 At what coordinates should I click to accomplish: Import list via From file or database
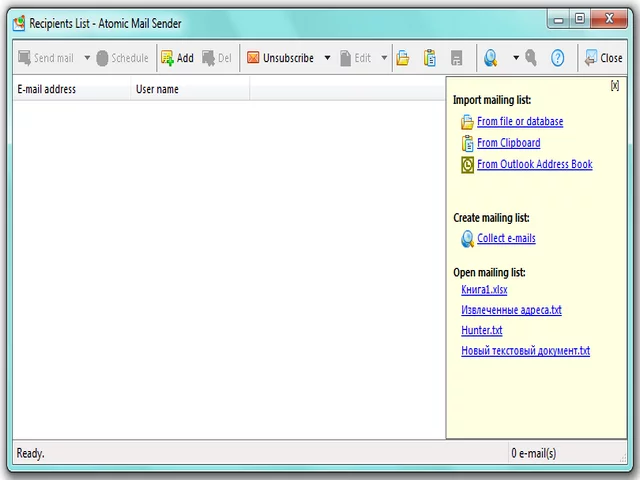(x=519, y=122)
